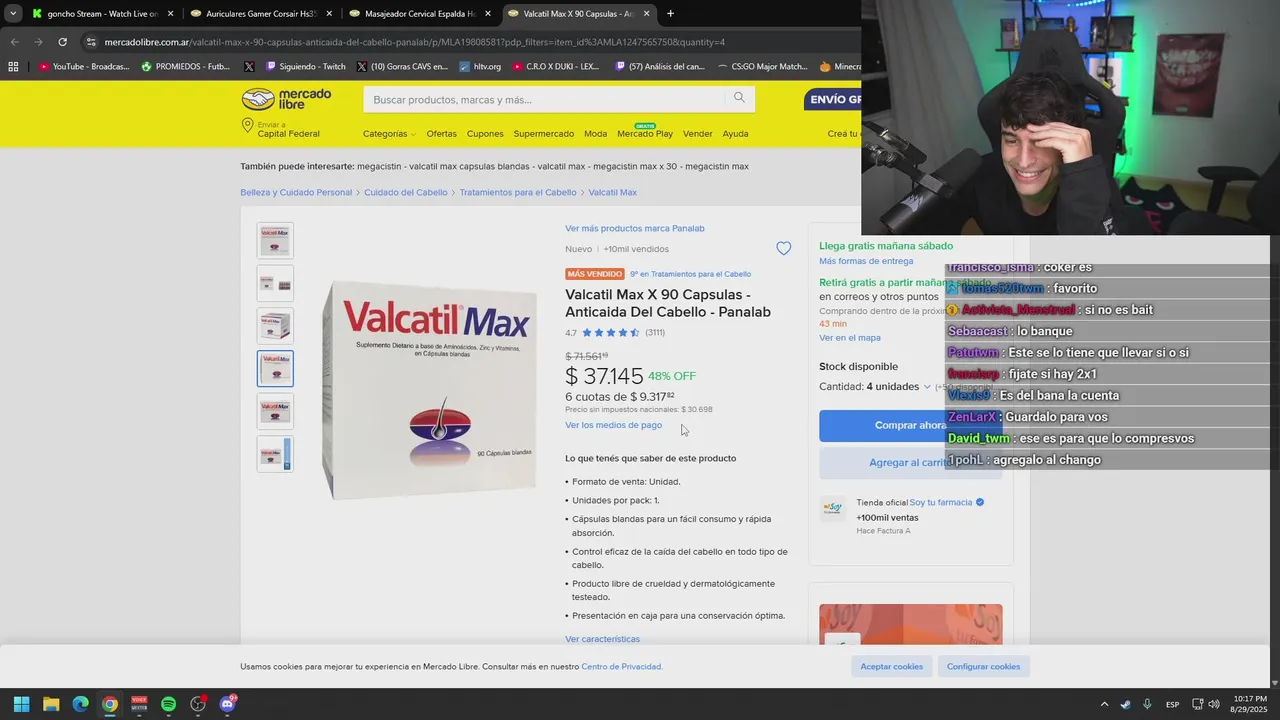Screen dimensions: 1280x720
Task: Open a new browser tab with plus button
Action: pos(670,14)
